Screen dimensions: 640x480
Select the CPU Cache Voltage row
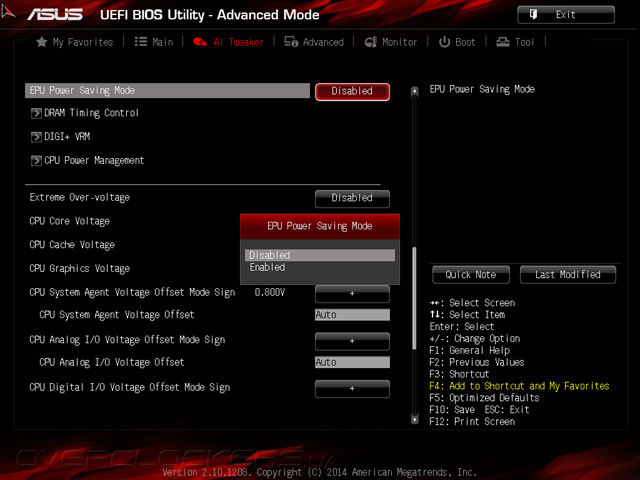tap(72, 245)
